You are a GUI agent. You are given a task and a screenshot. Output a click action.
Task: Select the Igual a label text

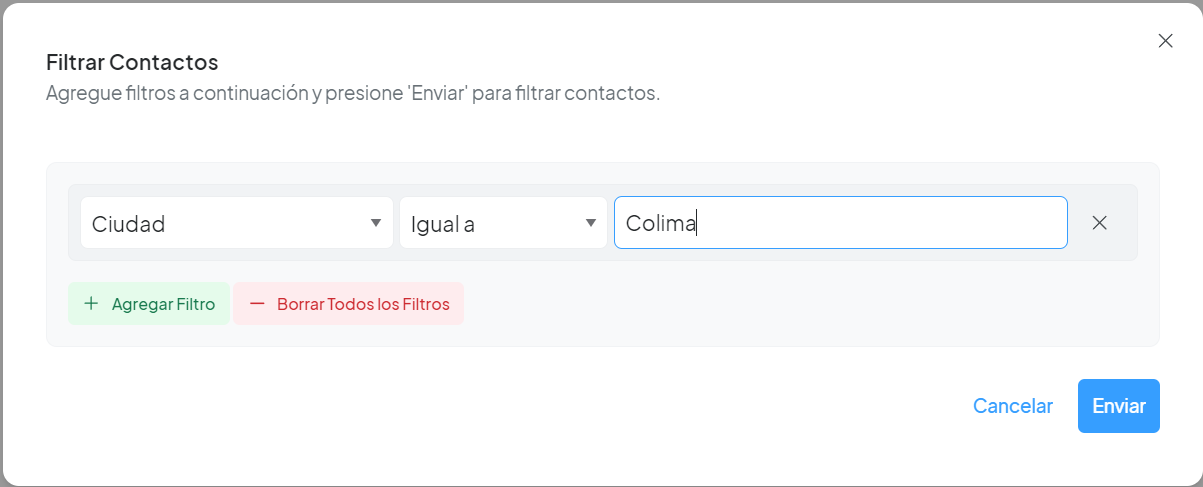[442, 224]
